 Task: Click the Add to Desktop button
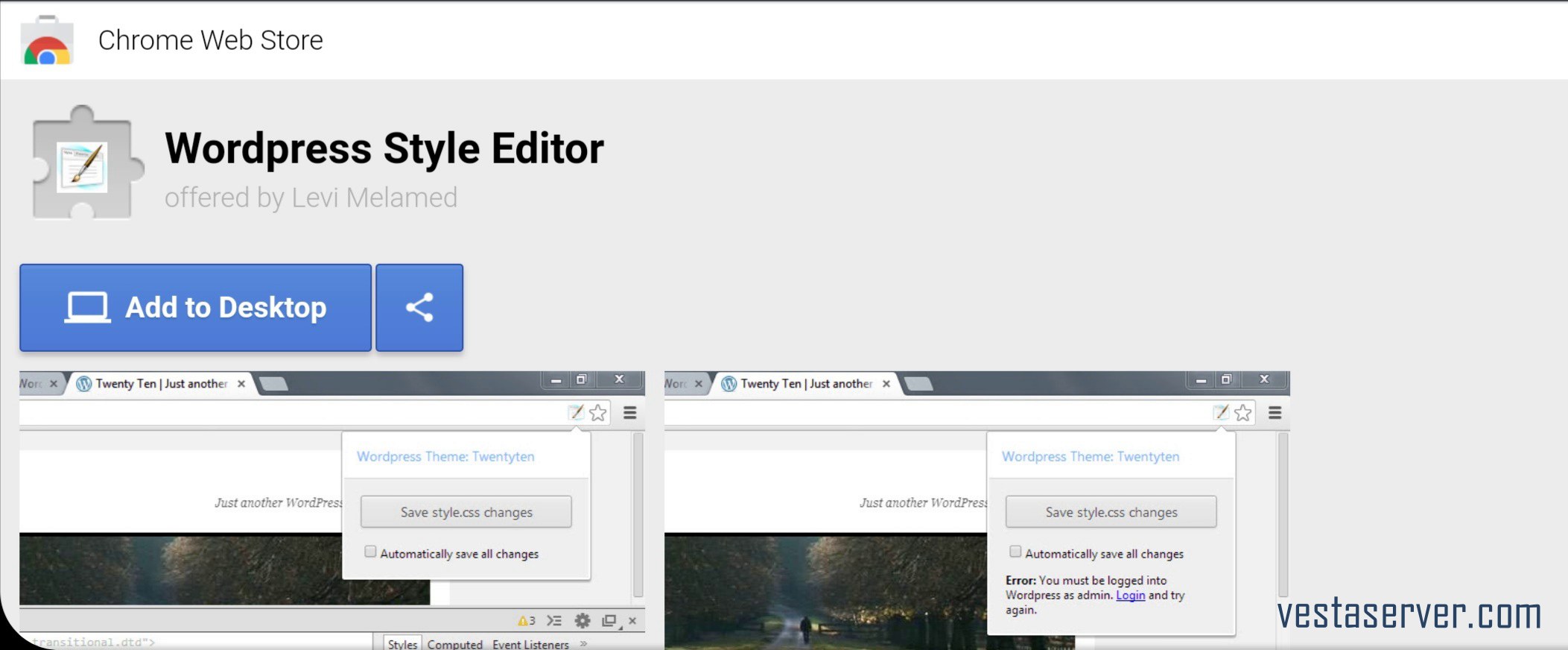[x=195, y=307]
